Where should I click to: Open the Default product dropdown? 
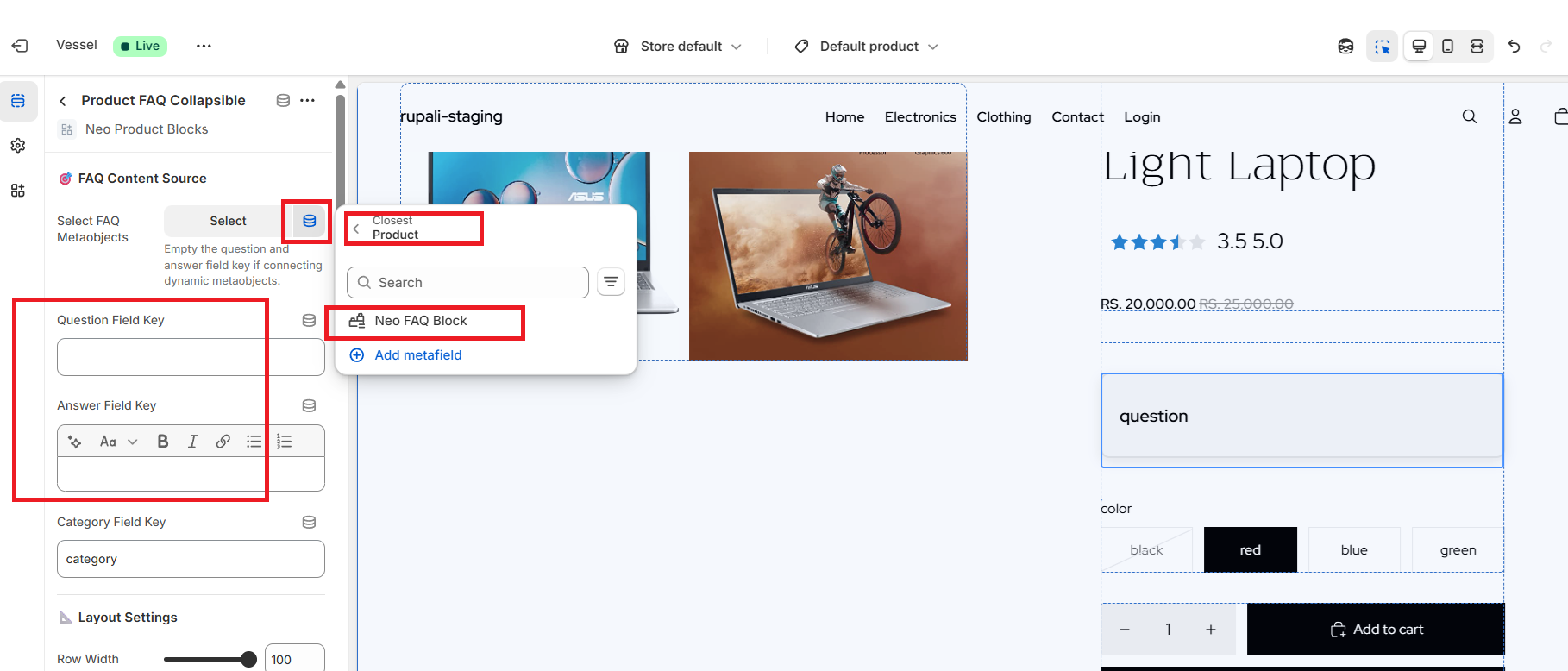(866, 47)
